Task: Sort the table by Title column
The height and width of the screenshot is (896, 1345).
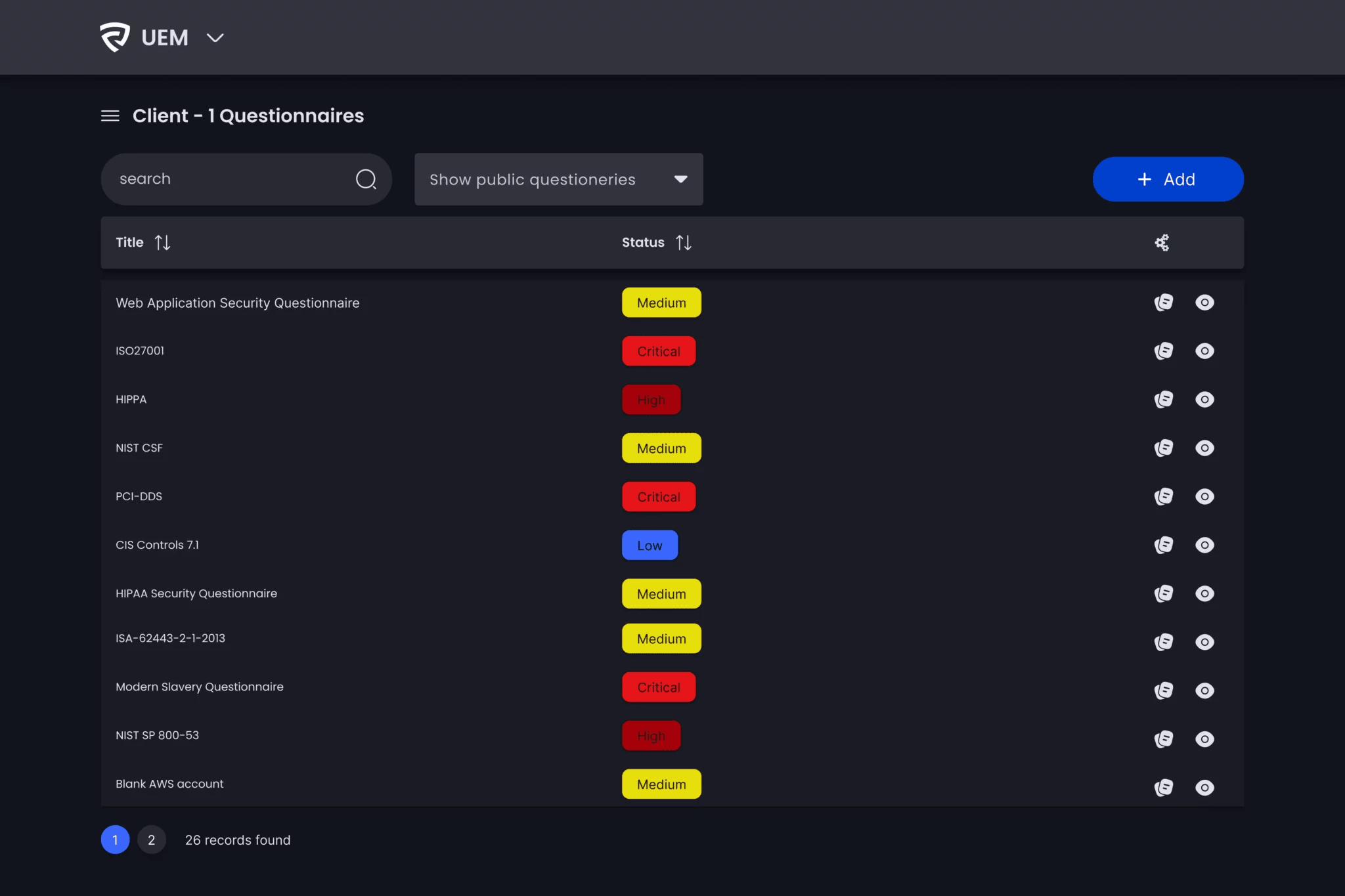Action: pyautogui.click(x=162, y=243)
